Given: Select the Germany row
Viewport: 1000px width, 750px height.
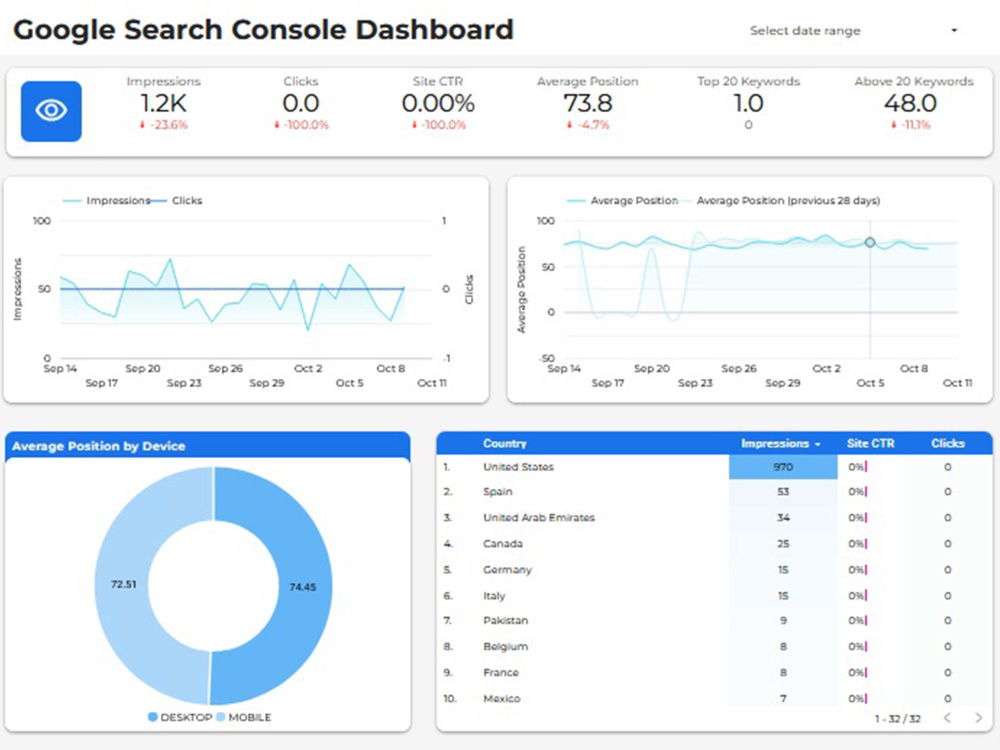Looking at the screenshot, I should [714, 570].
